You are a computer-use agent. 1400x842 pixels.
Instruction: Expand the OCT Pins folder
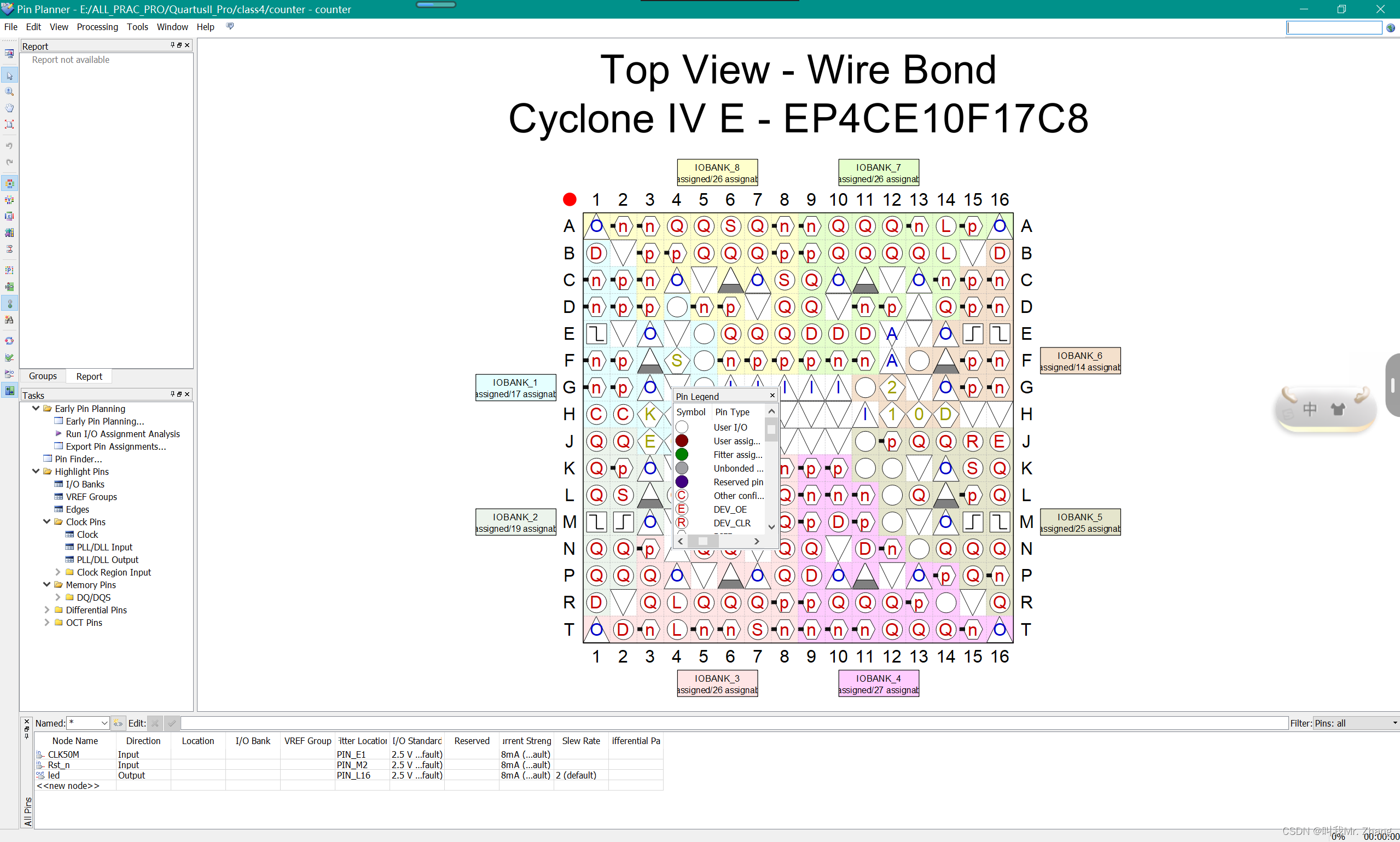pyautogui.click(x=47, y=623)
